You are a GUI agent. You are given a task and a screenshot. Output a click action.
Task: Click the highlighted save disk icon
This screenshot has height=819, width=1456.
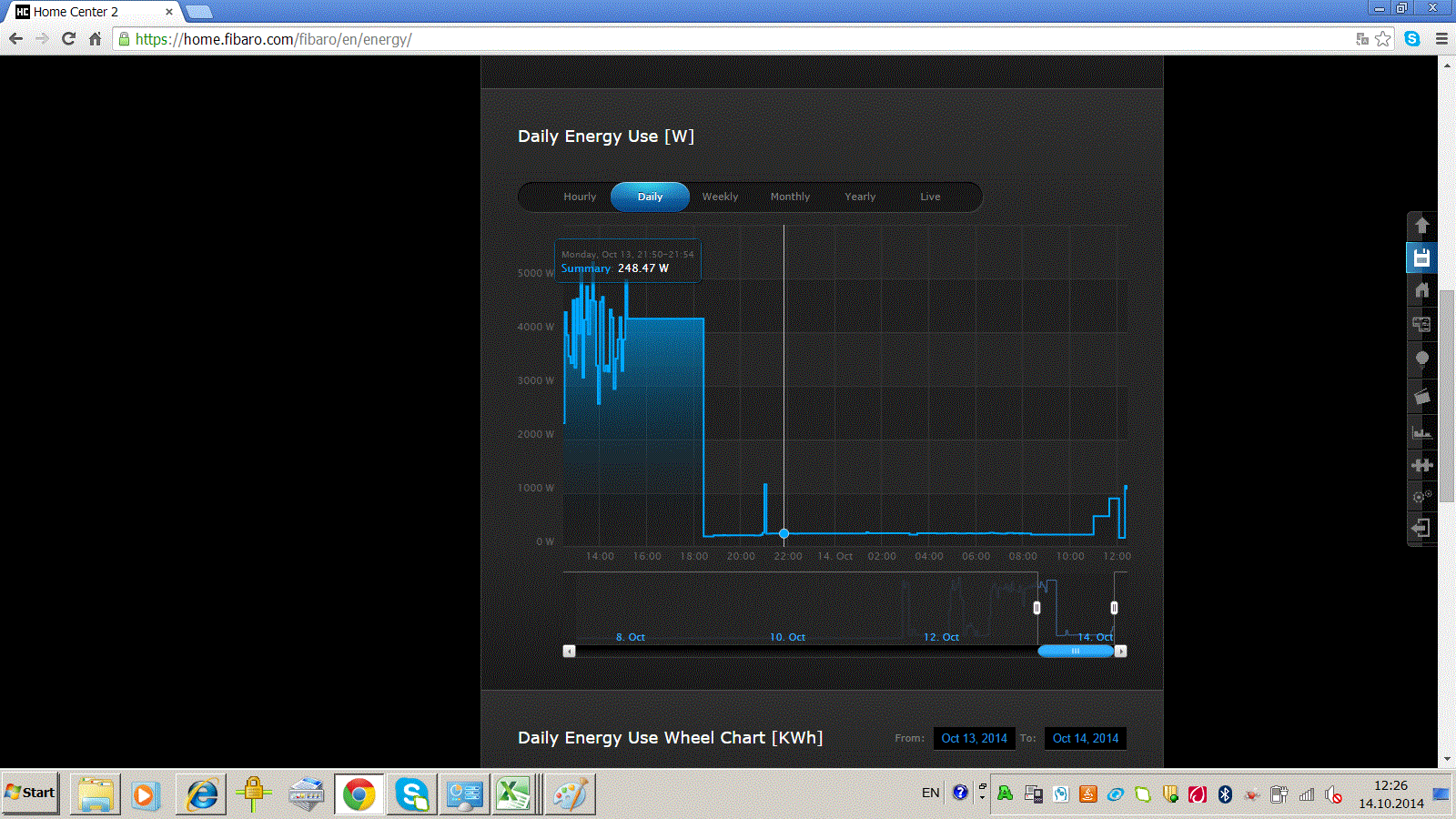pos(1421,258)
